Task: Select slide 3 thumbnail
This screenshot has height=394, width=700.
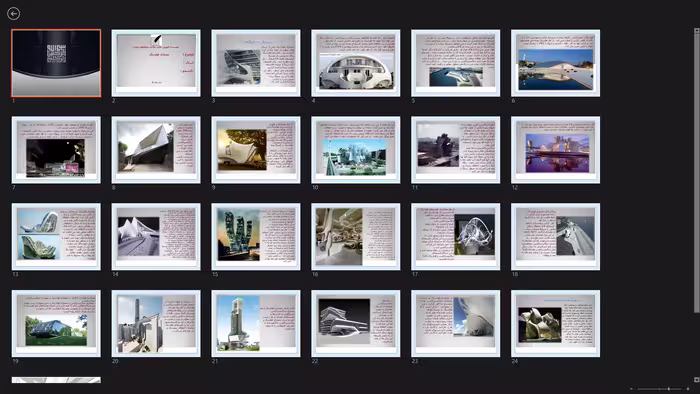Action: tap(256, 63)
